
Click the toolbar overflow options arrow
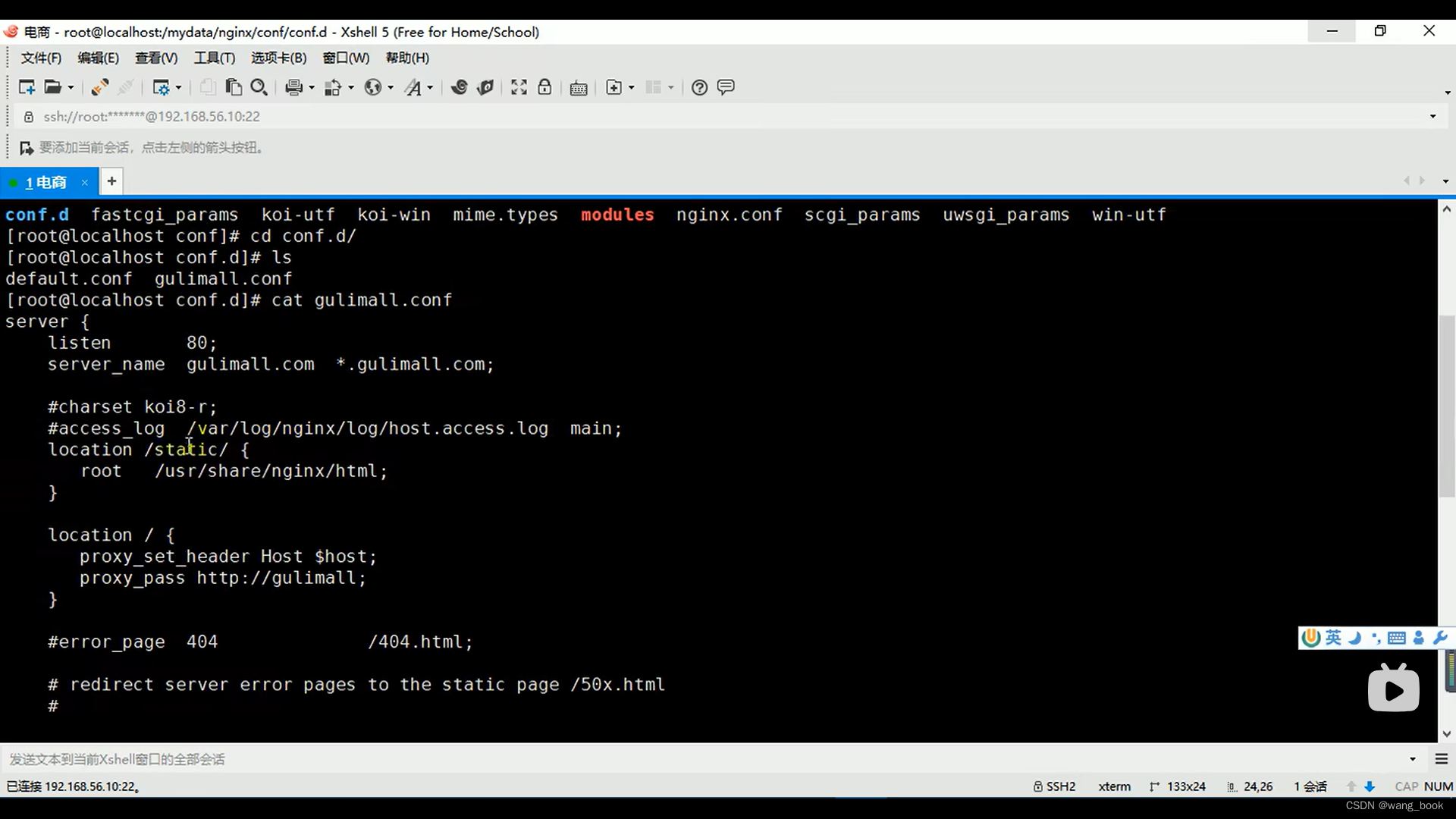click(x=1448, y=93)
